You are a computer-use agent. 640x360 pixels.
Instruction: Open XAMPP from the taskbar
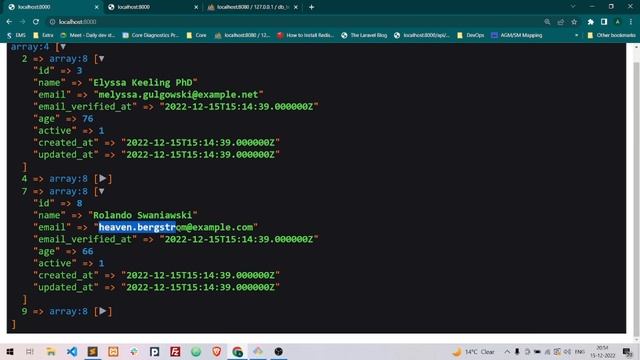(x=113, y=351)
